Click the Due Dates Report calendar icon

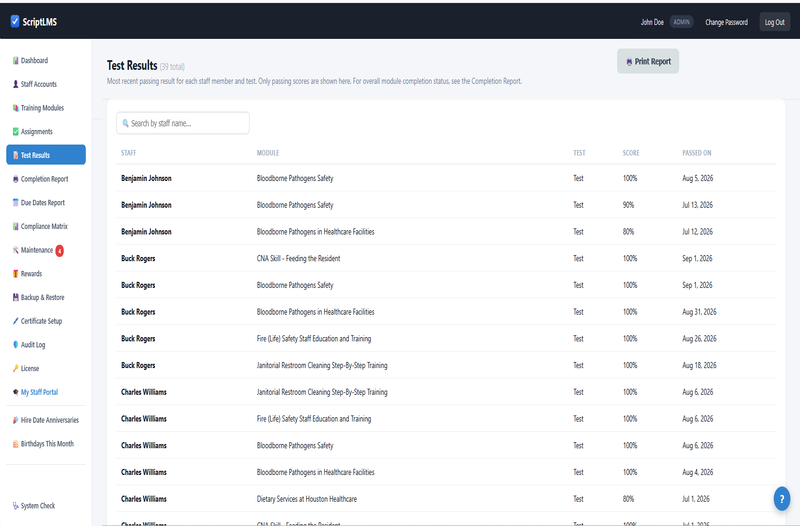tap(15, 203)
